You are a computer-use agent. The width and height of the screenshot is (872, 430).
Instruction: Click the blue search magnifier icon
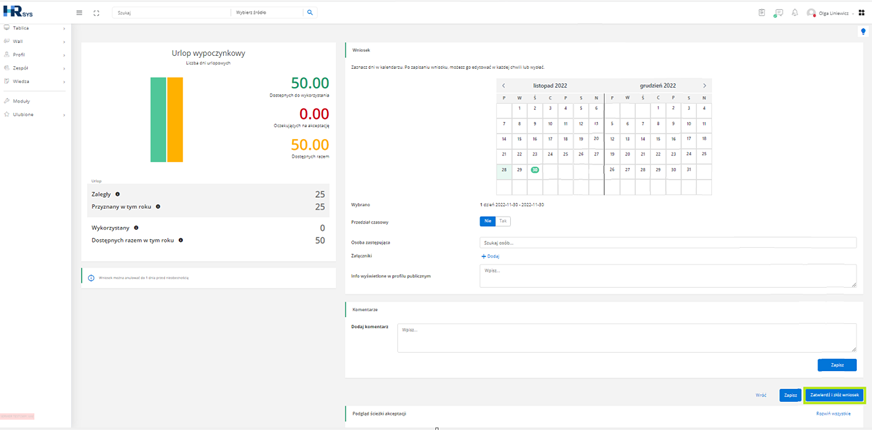pyautogui.click(x=310, y=12)
